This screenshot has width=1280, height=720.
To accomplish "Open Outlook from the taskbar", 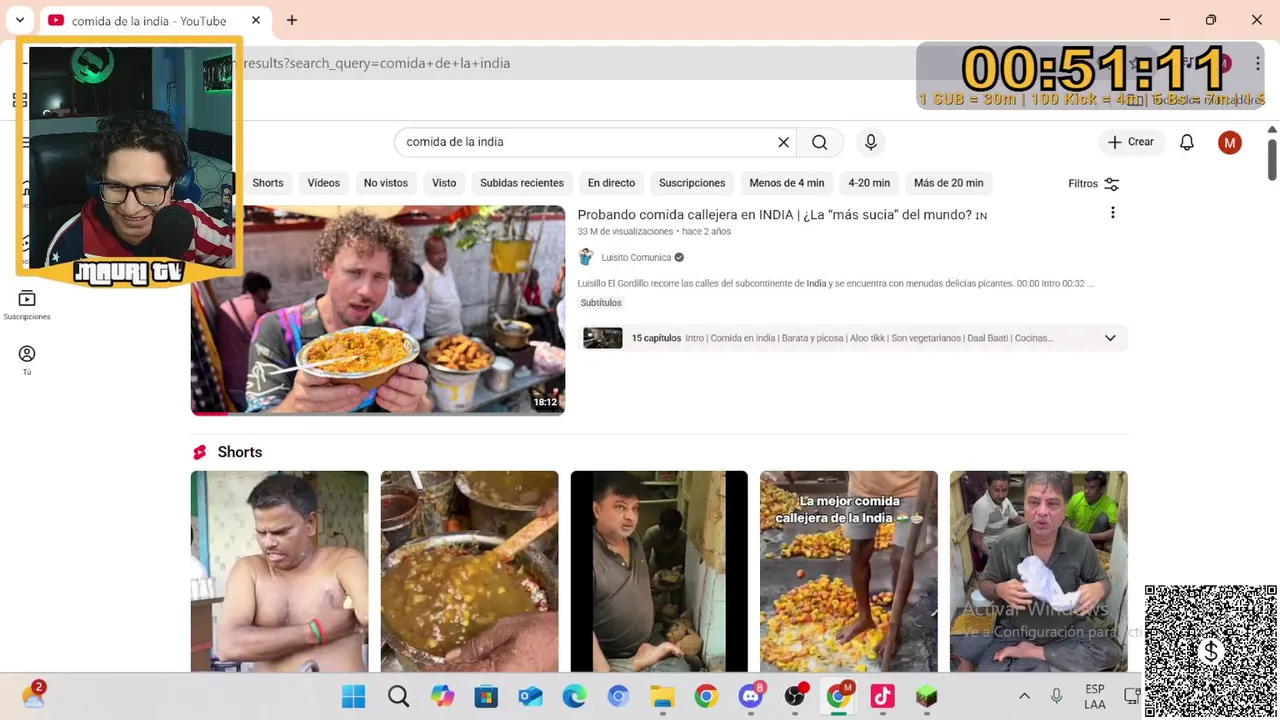I will tap(530, 697).
